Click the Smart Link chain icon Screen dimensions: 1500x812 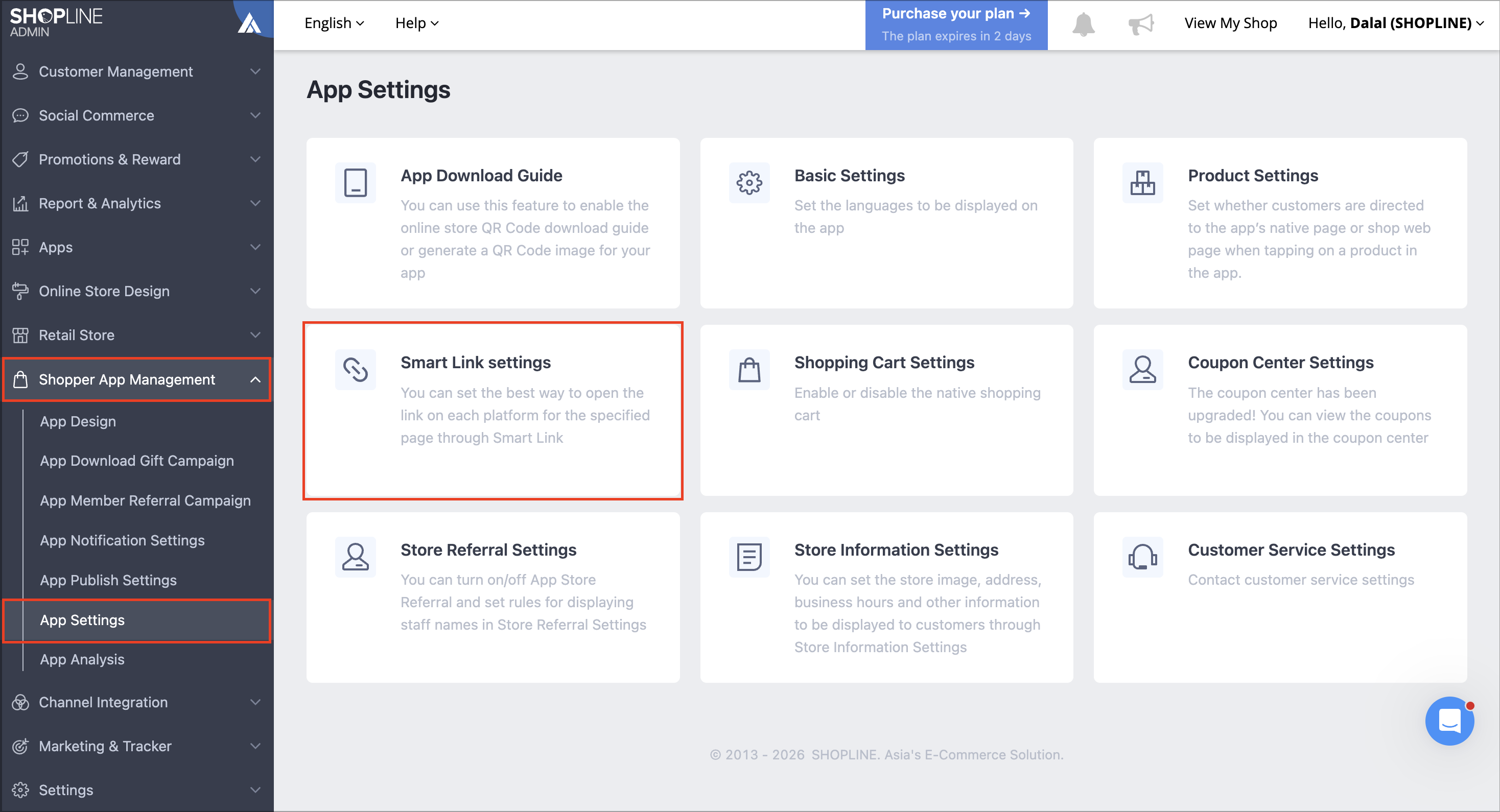click(x=355, y=370)
